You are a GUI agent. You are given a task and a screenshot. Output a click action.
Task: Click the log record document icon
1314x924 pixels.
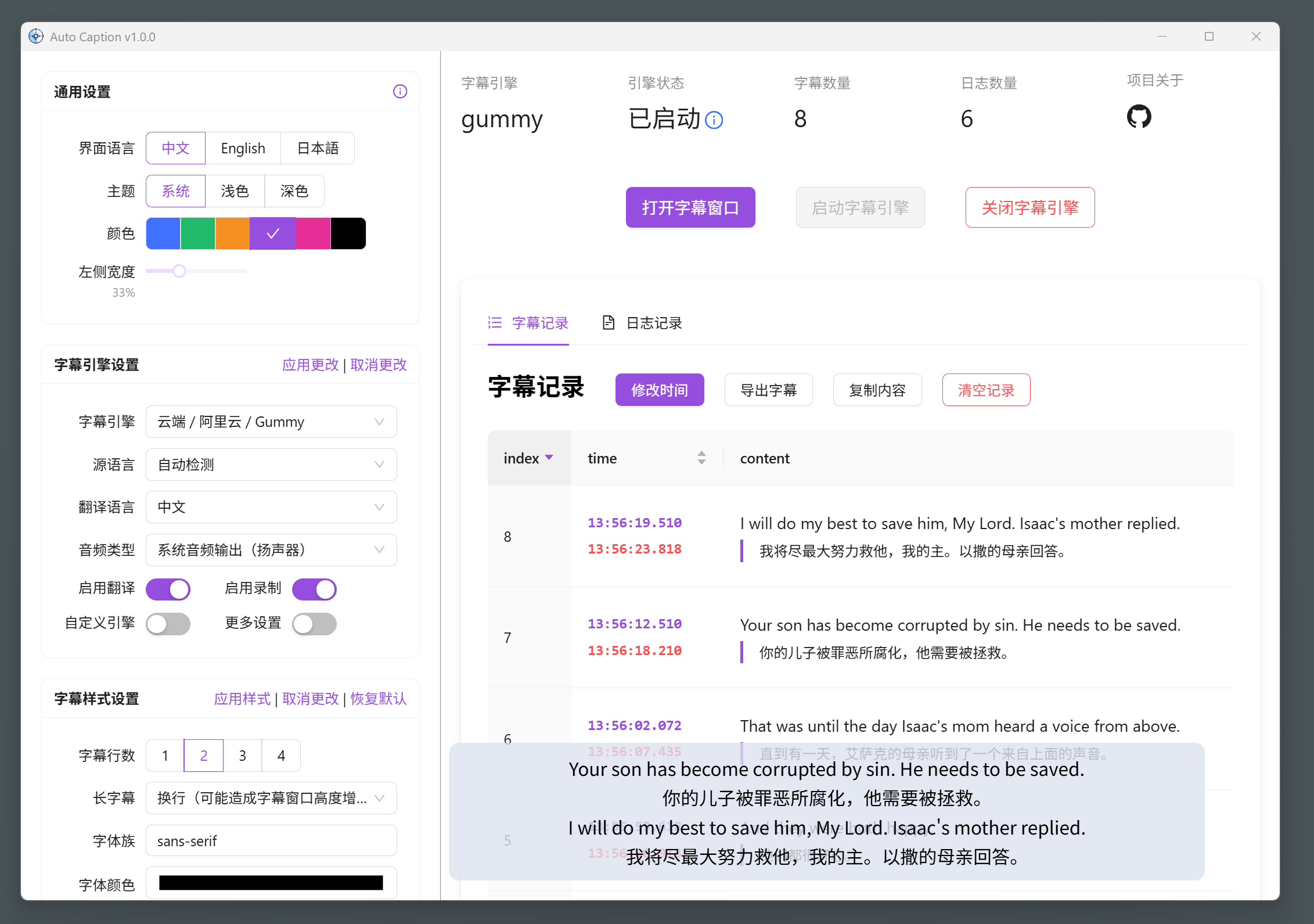[x=608, y=323]
